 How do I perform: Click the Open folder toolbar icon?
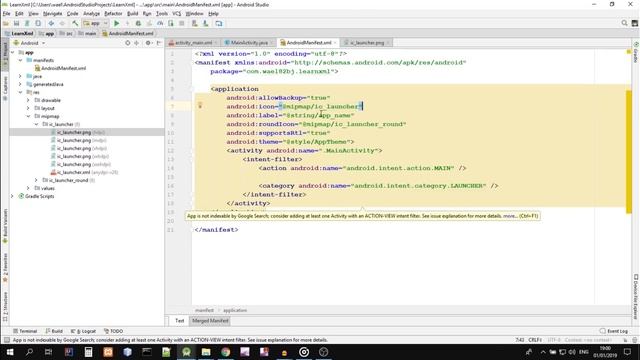(6, 23)
